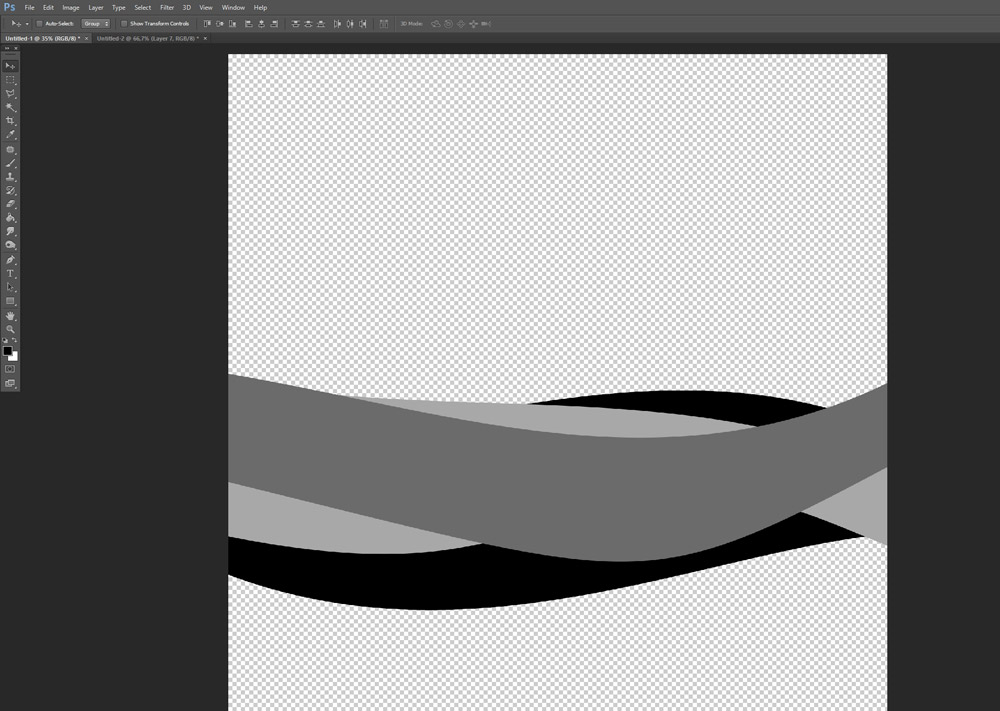Viewport: 1000px width, 711px height.
Task: Select the Zoom tool
Action: tap(11, 329)
